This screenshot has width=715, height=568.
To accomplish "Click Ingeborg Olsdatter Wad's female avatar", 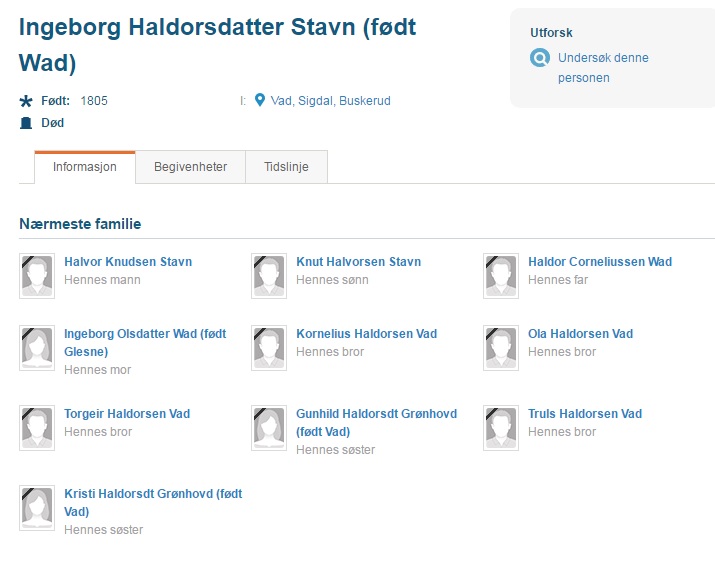I will click(37, 348).
